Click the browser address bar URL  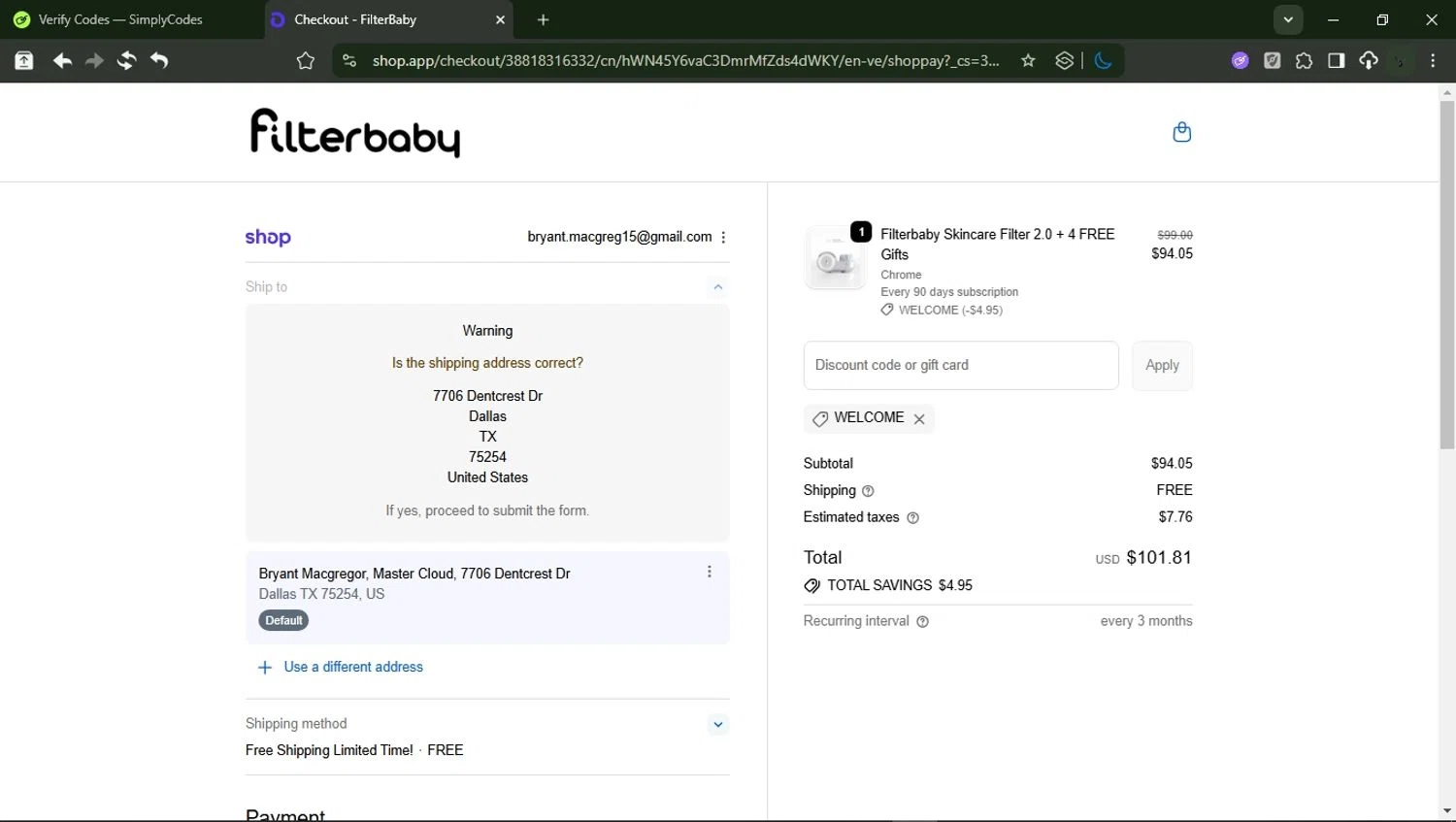pyautogui.click(x=685, y=60)
